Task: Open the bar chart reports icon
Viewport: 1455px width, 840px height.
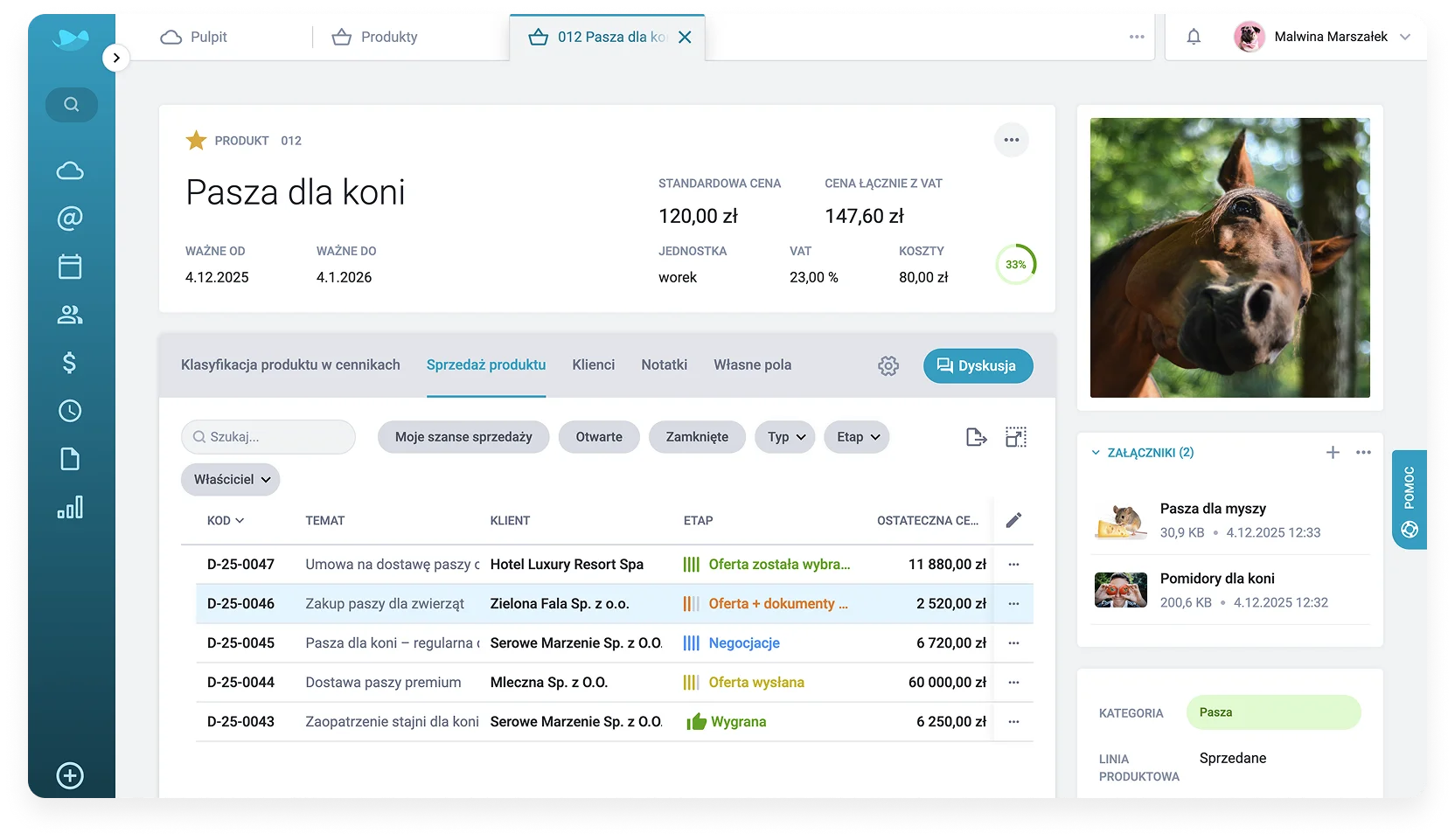Action: [70, 507]
